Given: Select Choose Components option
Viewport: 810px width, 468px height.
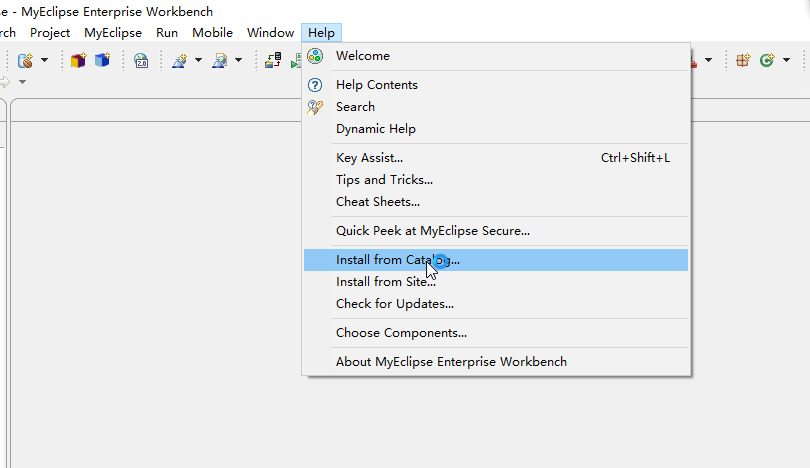Looking at the screenshot, I should pos(401,333).
